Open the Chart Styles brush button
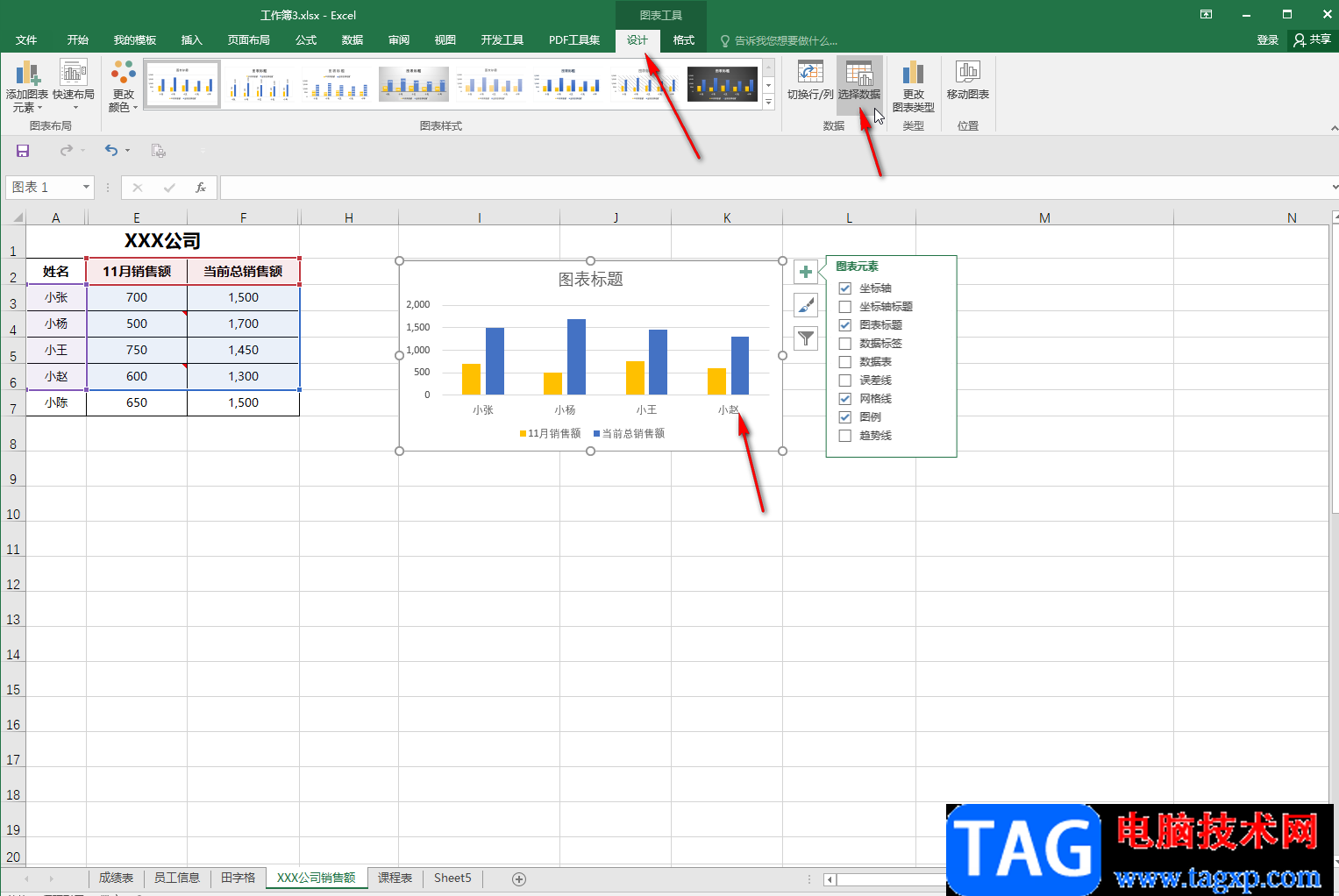 pyautogui.click(x=805, y=305)
